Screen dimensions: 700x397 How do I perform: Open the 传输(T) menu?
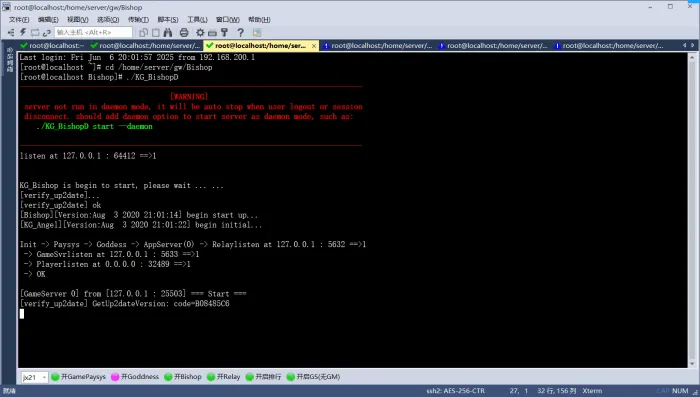pyautogui.click(x=138, y=20)
